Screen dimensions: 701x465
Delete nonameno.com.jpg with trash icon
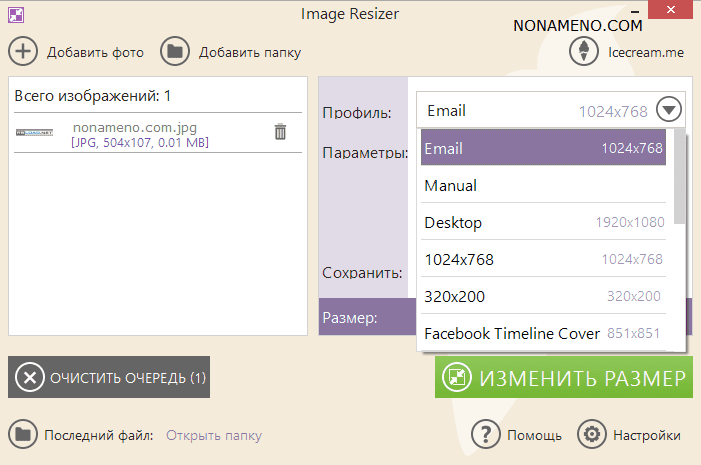[281, 132]
